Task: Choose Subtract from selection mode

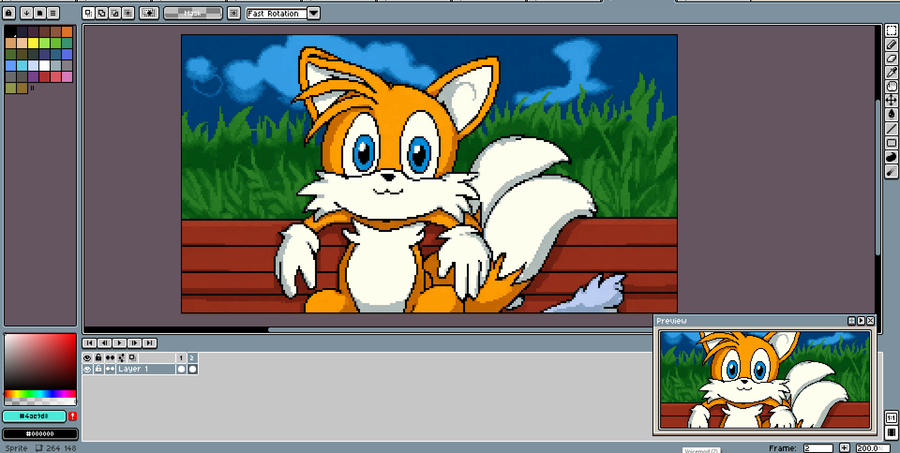Action: click(x=115, y=13)
